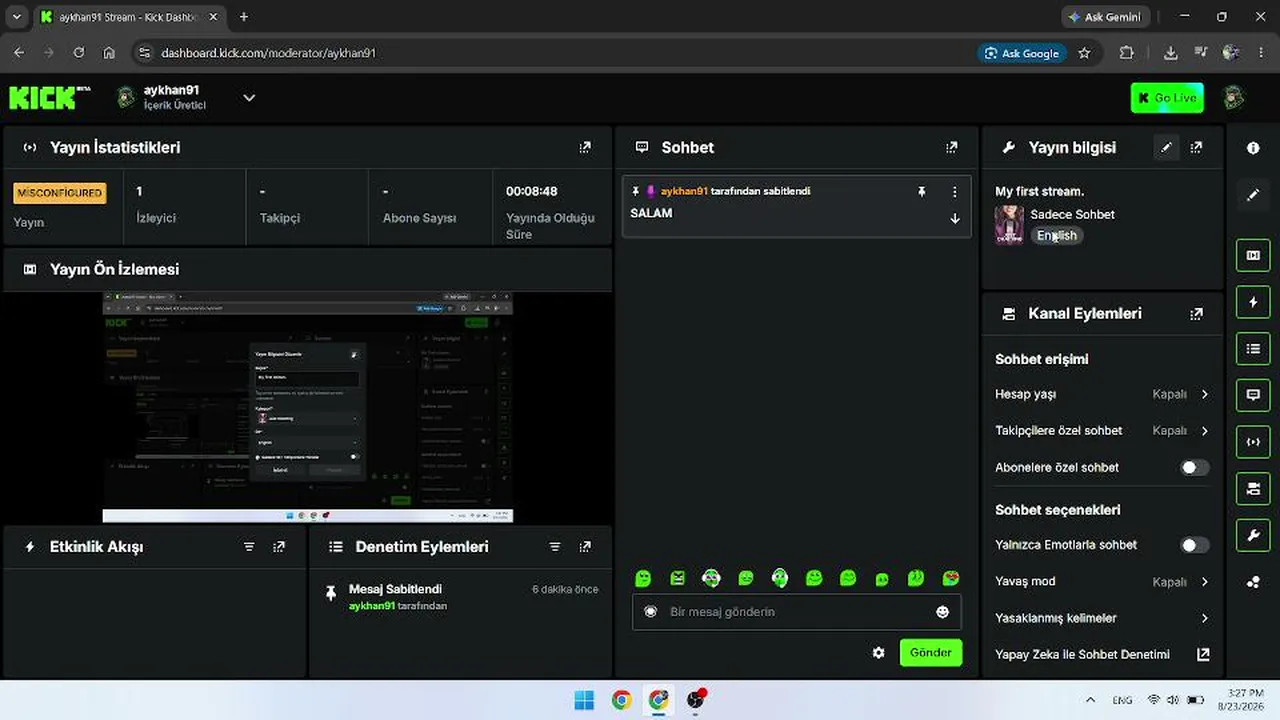Toggle Abonelere özel sohbet switch
This screenshot has height=720, width=1280.
[x=1194, y=468]
